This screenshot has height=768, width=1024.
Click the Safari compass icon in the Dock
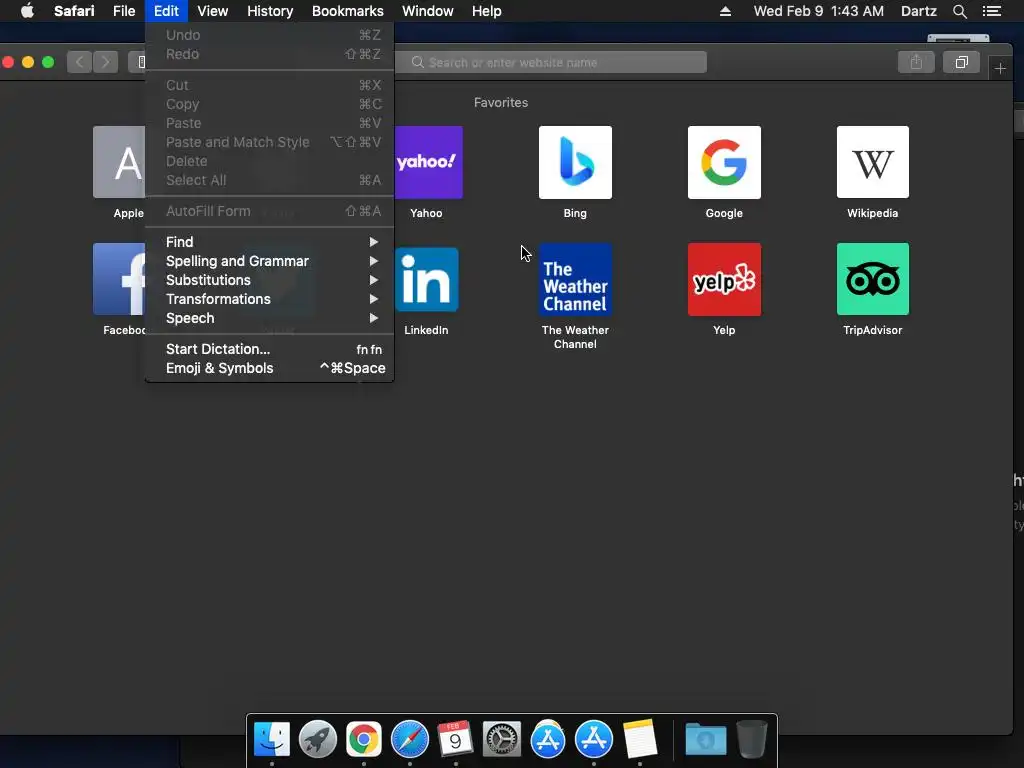coord(409,739)
